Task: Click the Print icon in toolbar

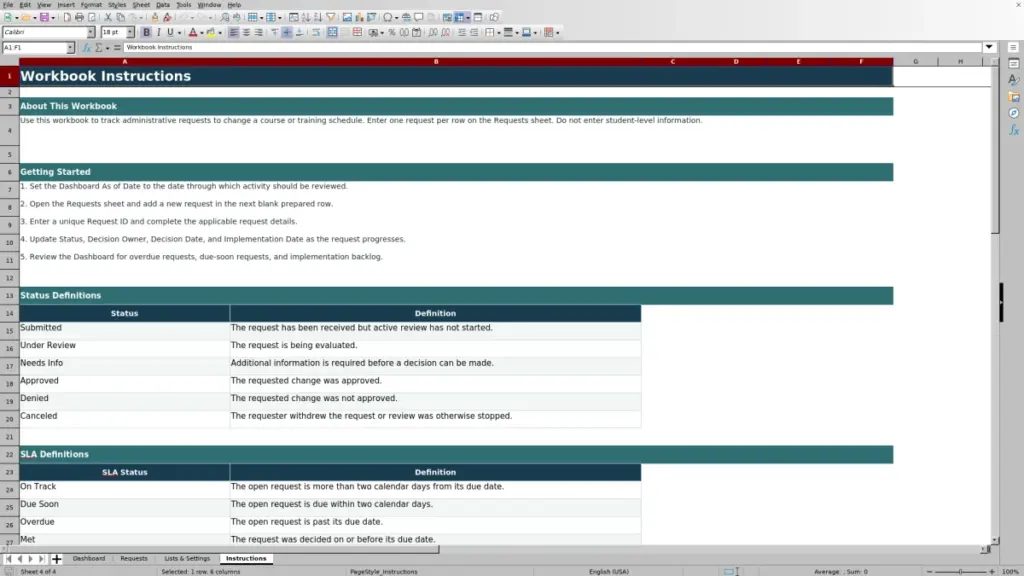Action: 79,17
